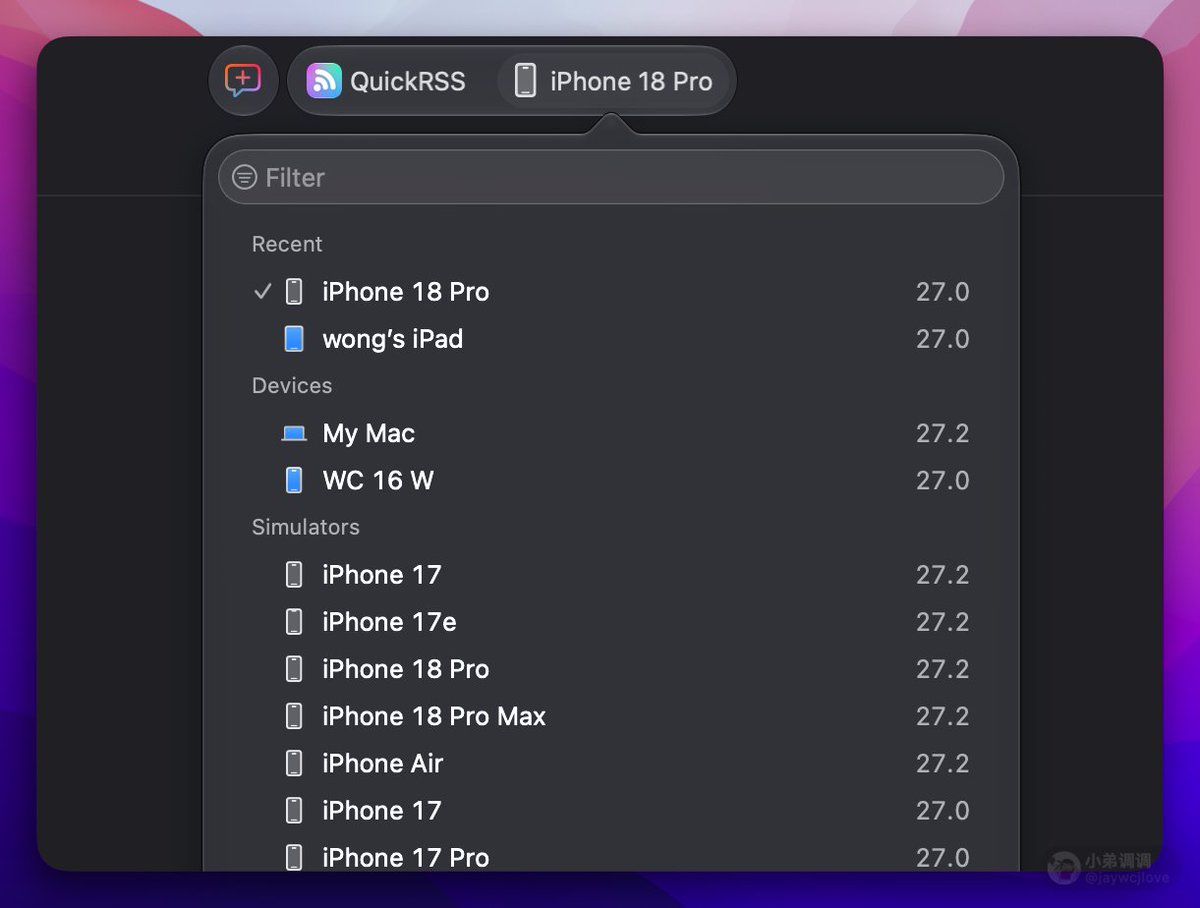Click the Devices section header
This screenshot has height=908, width=1200.
click(292, 386)
